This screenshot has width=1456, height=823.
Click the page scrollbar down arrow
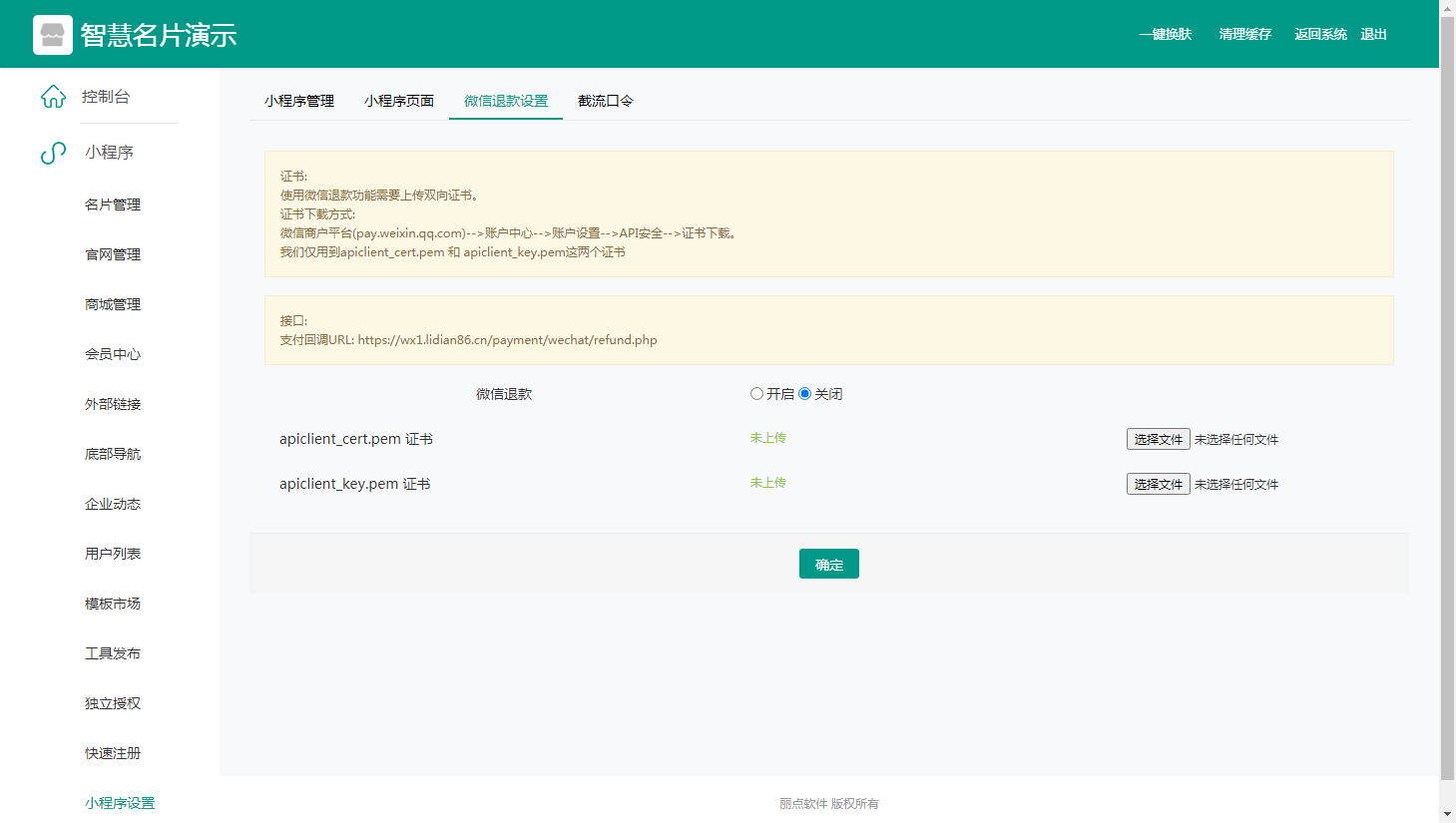click(x=1447, y=814)
